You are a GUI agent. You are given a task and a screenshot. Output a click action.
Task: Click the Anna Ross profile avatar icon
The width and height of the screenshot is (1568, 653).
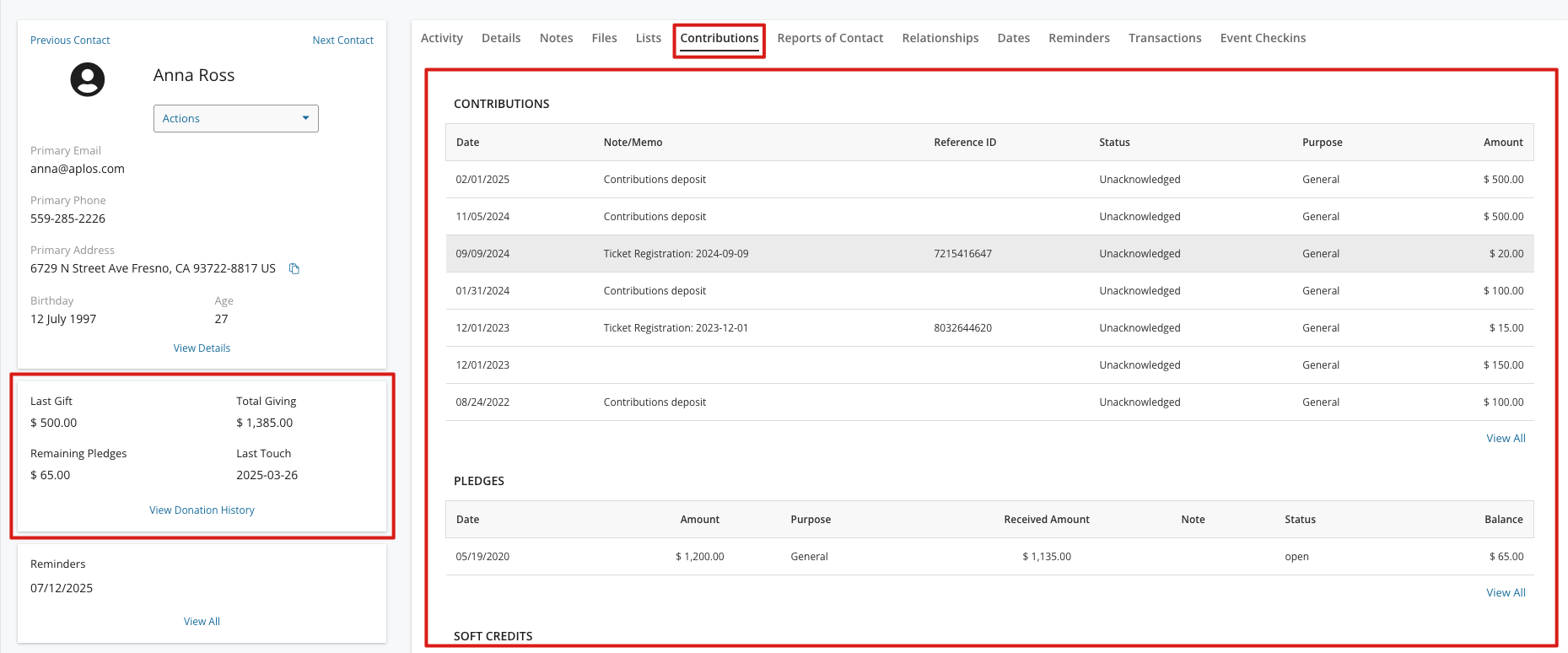coord(88,79)
